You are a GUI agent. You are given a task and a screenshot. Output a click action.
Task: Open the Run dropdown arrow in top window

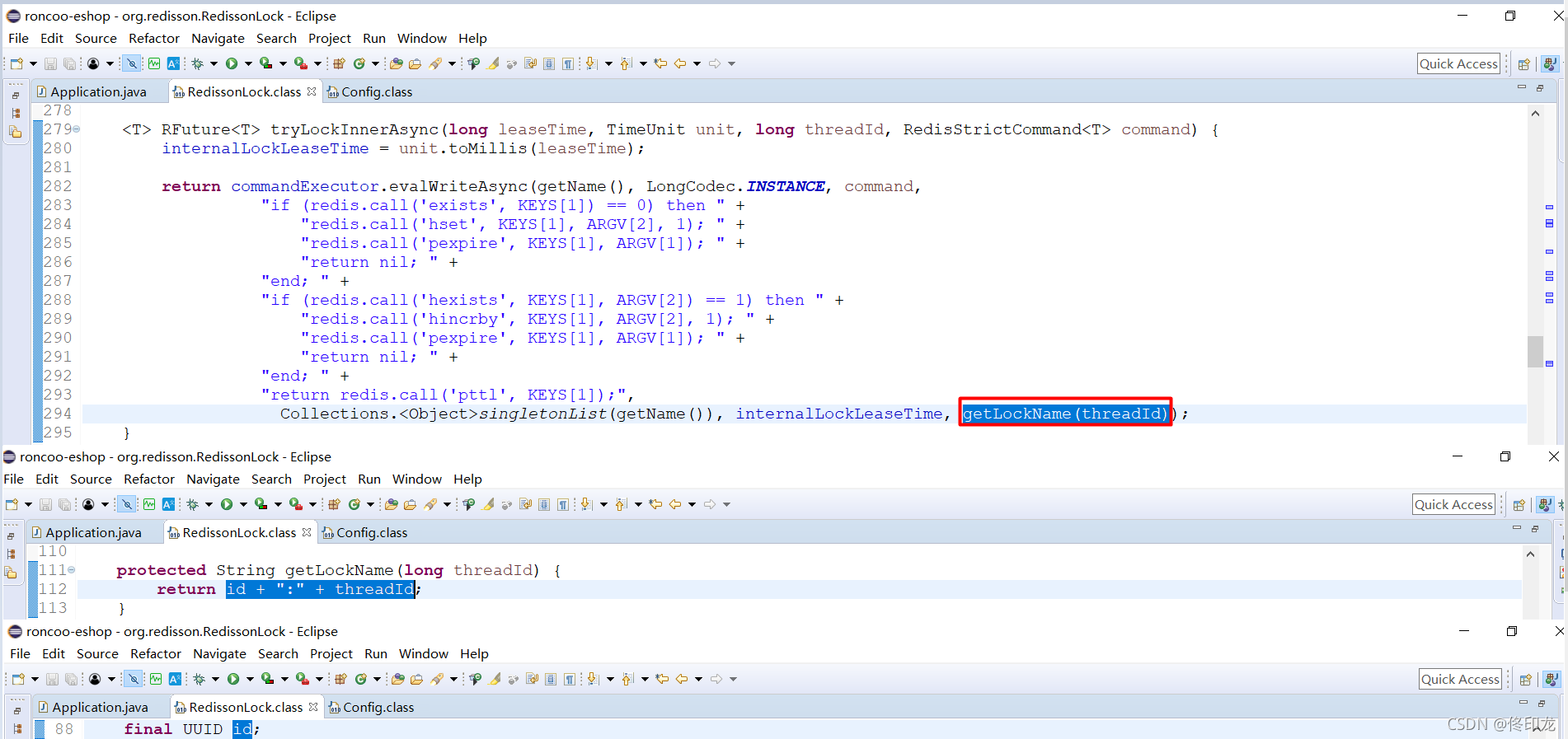(248, 63)
